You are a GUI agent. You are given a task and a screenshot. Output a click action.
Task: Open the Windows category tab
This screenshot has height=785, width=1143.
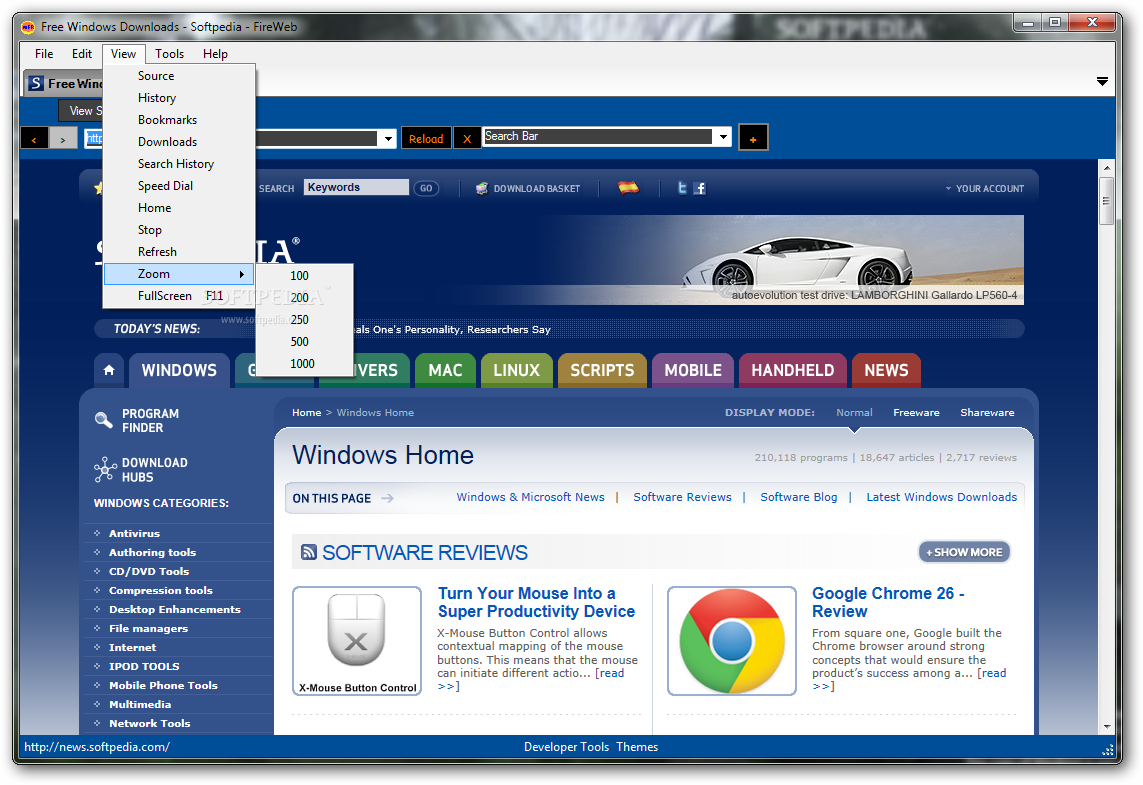179,370
